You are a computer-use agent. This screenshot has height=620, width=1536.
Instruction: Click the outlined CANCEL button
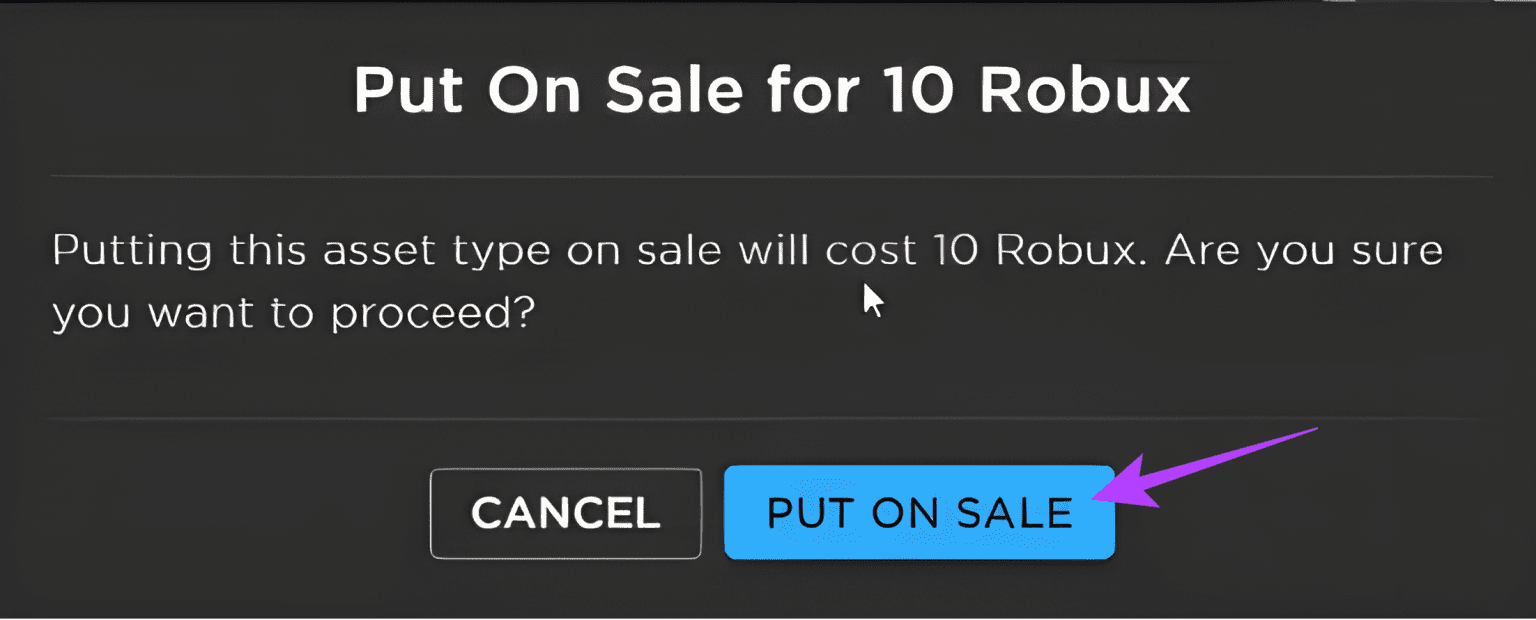(565, 512)
